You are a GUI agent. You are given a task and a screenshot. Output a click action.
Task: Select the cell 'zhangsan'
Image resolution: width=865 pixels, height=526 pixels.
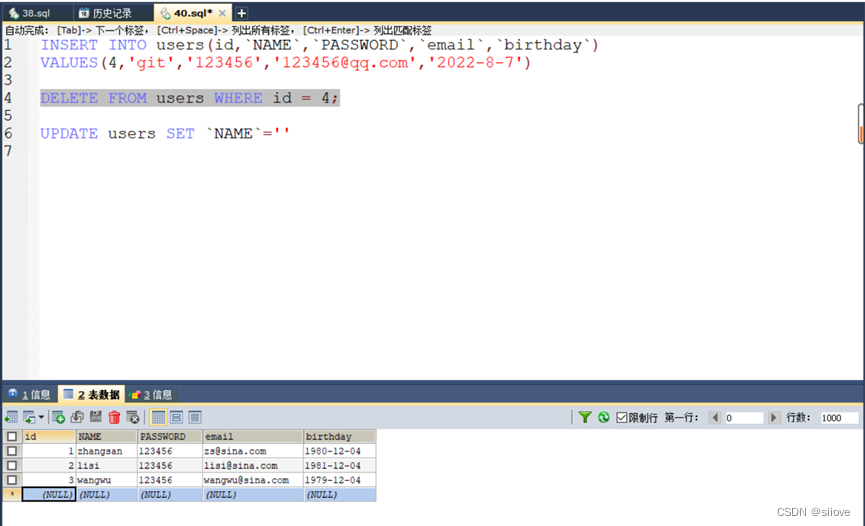click(x=106, y=451)
